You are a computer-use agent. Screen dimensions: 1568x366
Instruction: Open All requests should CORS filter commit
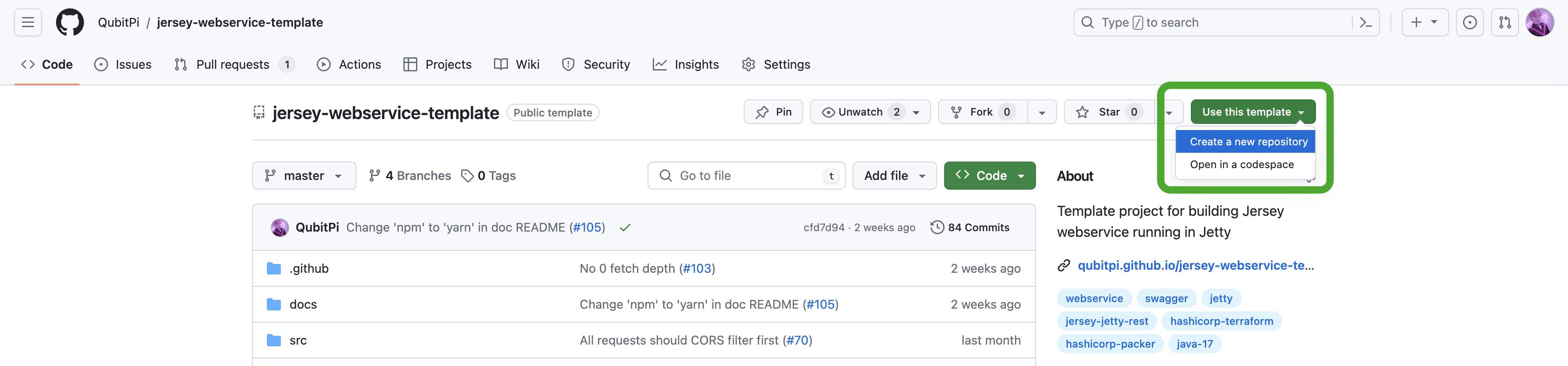[x=679, y=341]
